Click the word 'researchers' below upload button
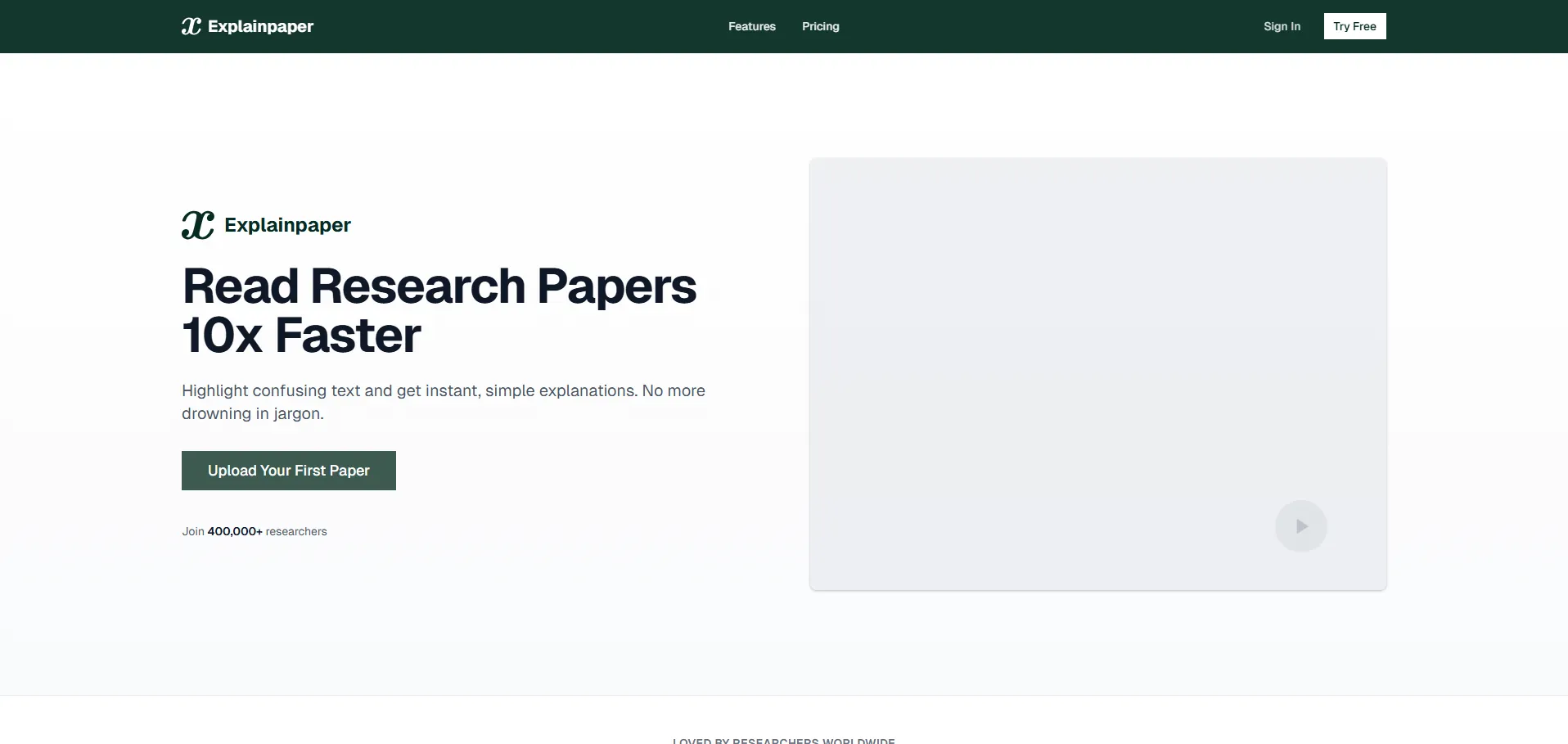 (296, 531)
